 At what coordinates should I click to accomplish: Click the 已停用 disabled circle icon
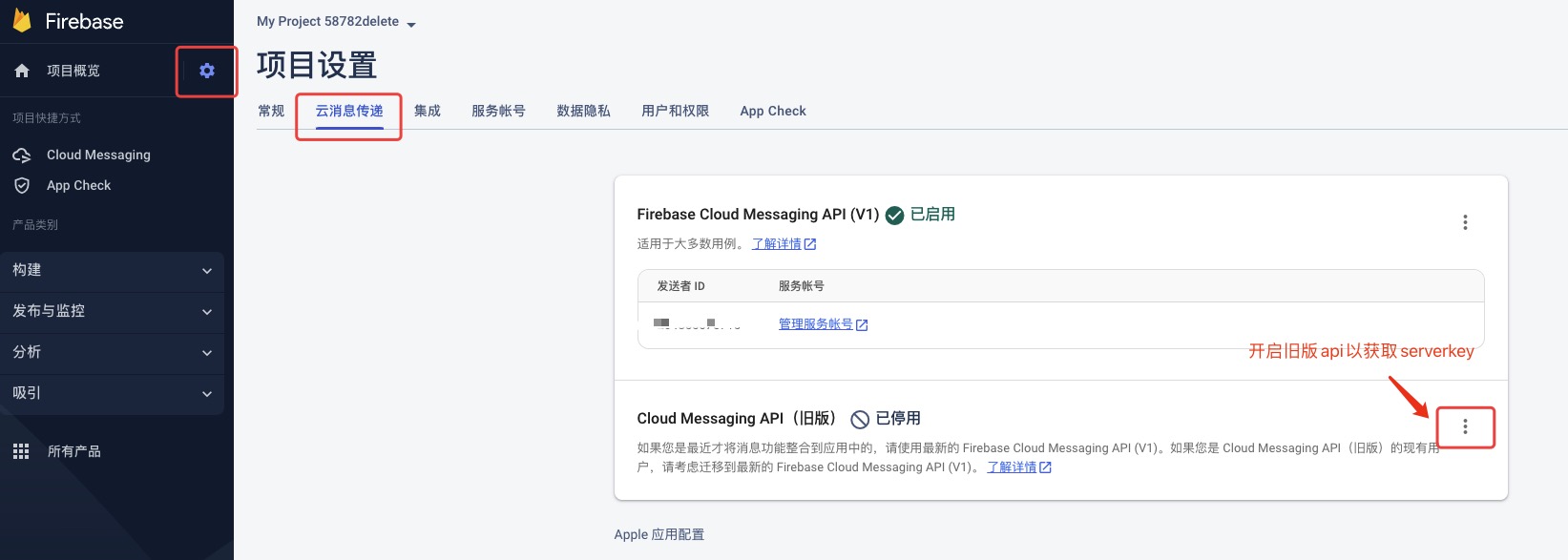point(860,419)
